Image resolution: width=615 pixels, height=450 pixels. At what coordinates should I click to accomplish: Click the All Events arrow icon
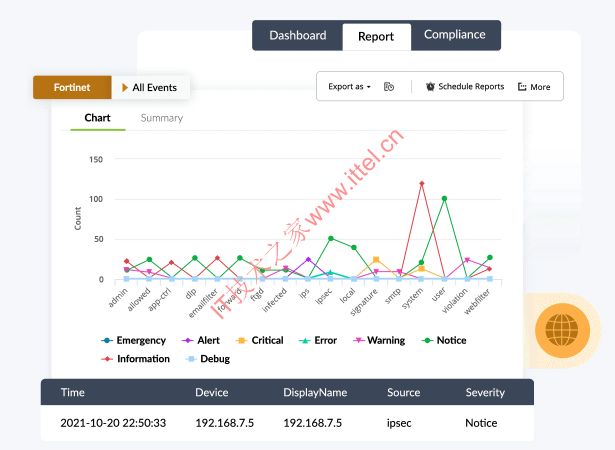click(125, 88)
